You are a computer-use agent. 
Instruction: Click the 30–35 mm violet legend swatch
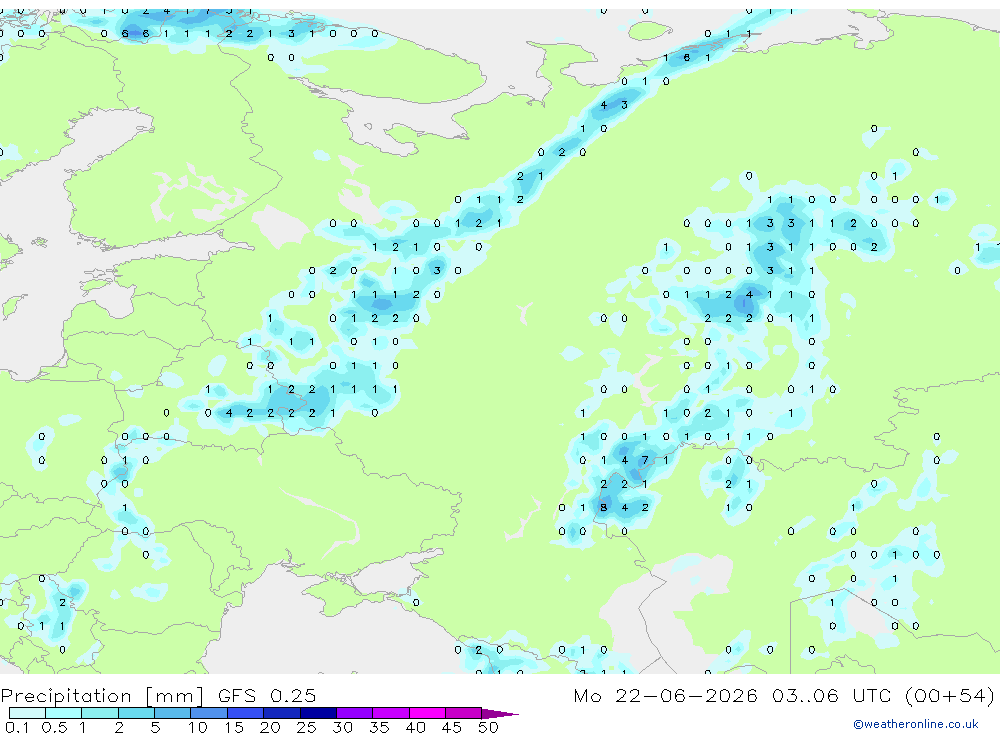point(354,713)
